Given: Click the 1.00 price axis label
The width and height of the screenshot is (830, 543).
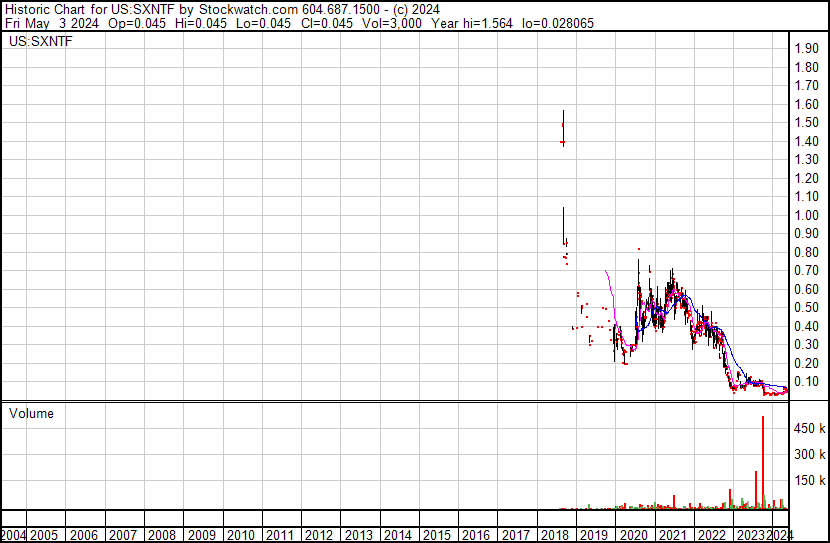Looking at the screenshot, I should (x=806, y=215).
